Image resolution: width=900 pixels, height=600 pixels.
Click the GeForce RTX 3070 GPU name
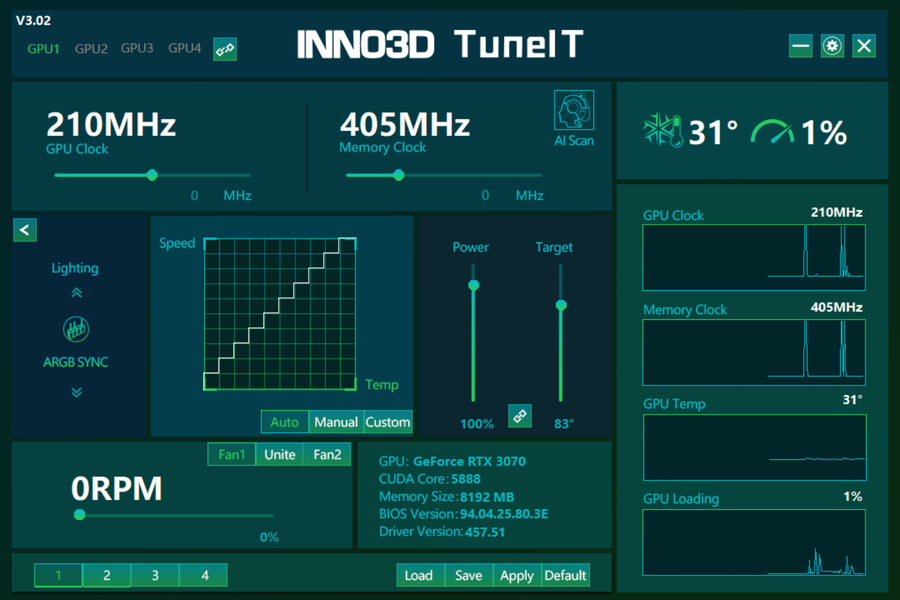(469, 462)
